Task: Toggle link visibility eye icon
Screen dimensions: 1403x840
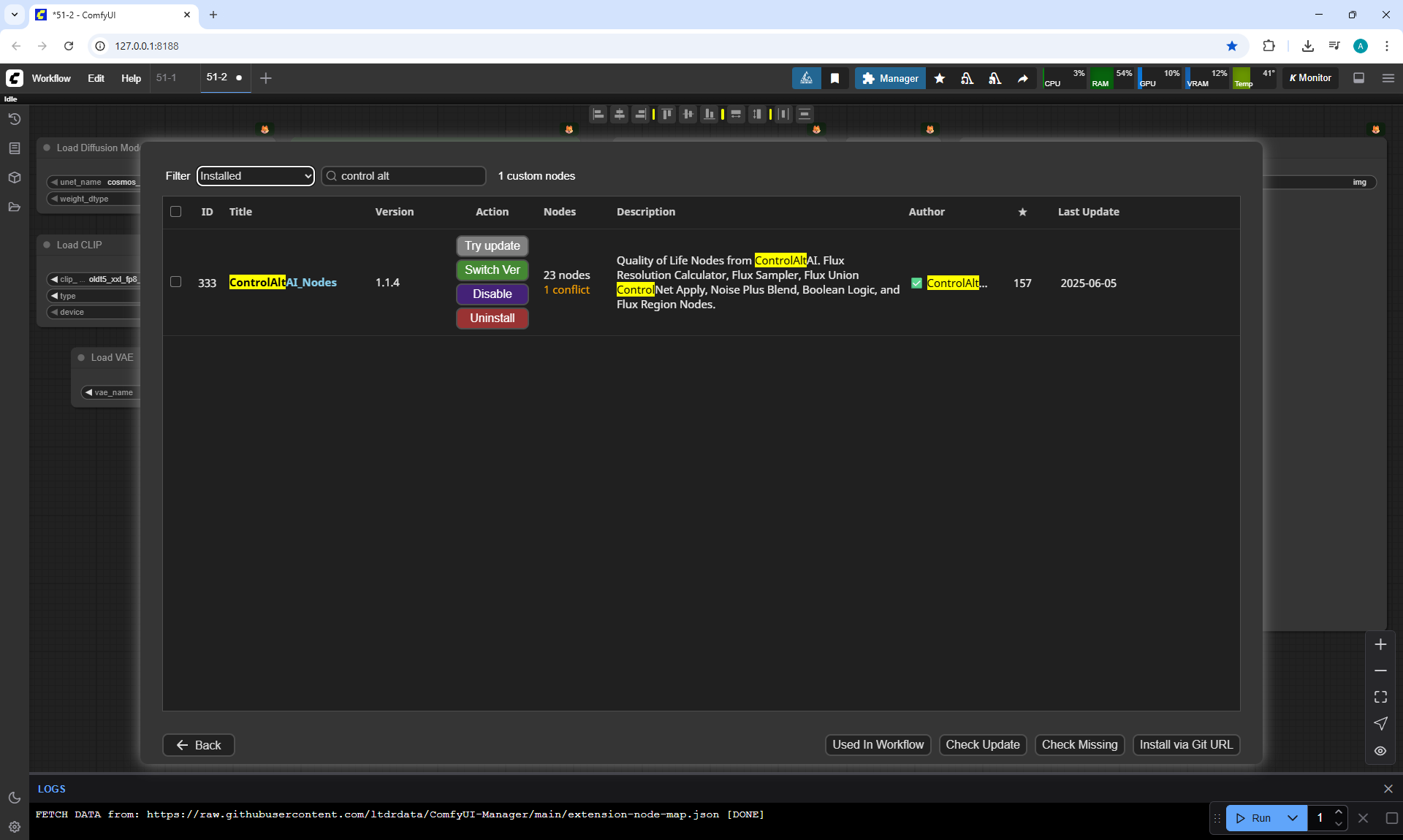Action: [x=1380, y=751]
